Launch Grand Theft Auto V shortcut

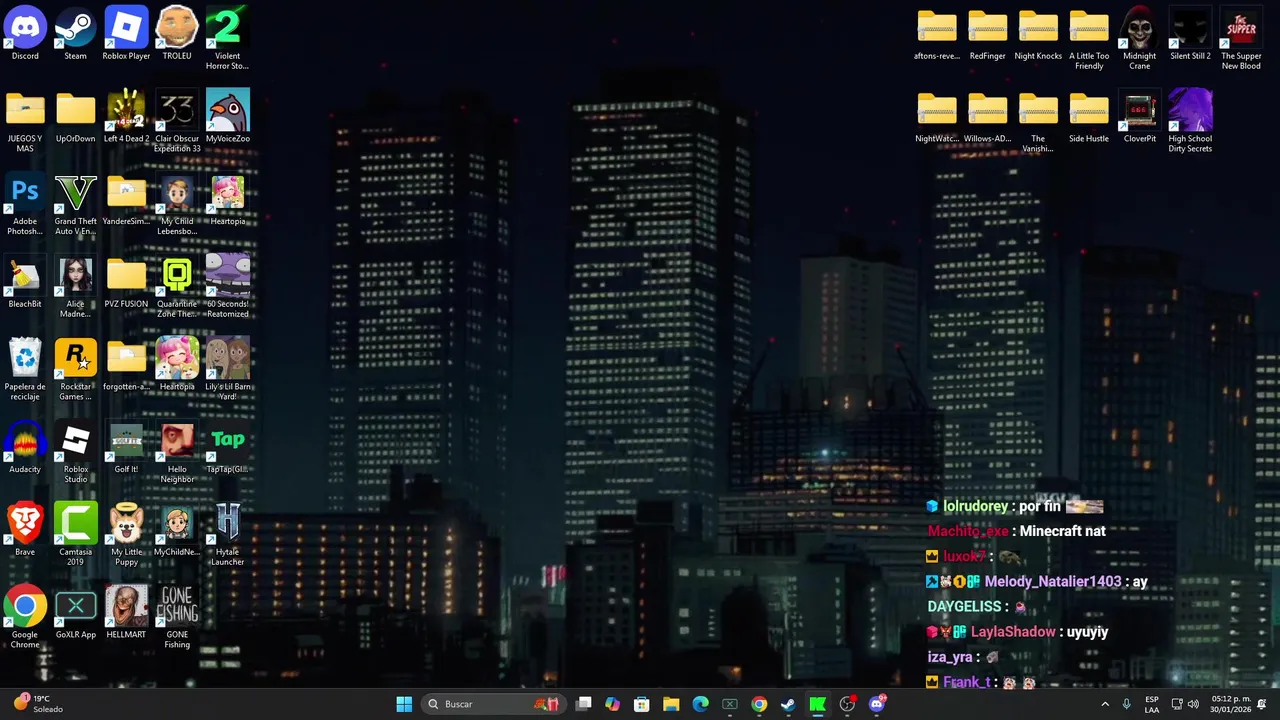click(76, 205)
